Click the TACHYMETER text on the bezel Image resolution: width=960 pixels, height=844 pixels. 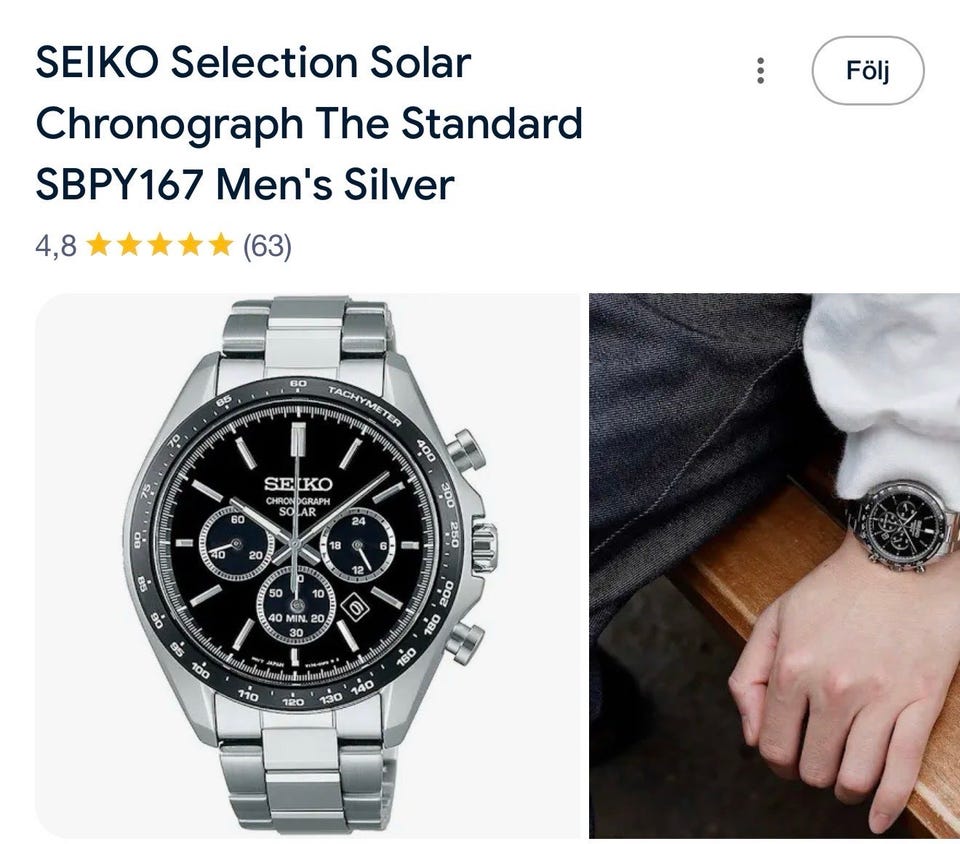[362, 402]
